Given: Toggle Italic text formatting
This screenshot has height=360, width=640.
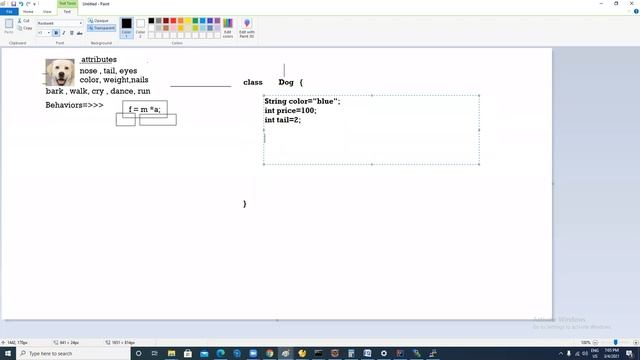Looking at the screenshot, I should point(64,33).
